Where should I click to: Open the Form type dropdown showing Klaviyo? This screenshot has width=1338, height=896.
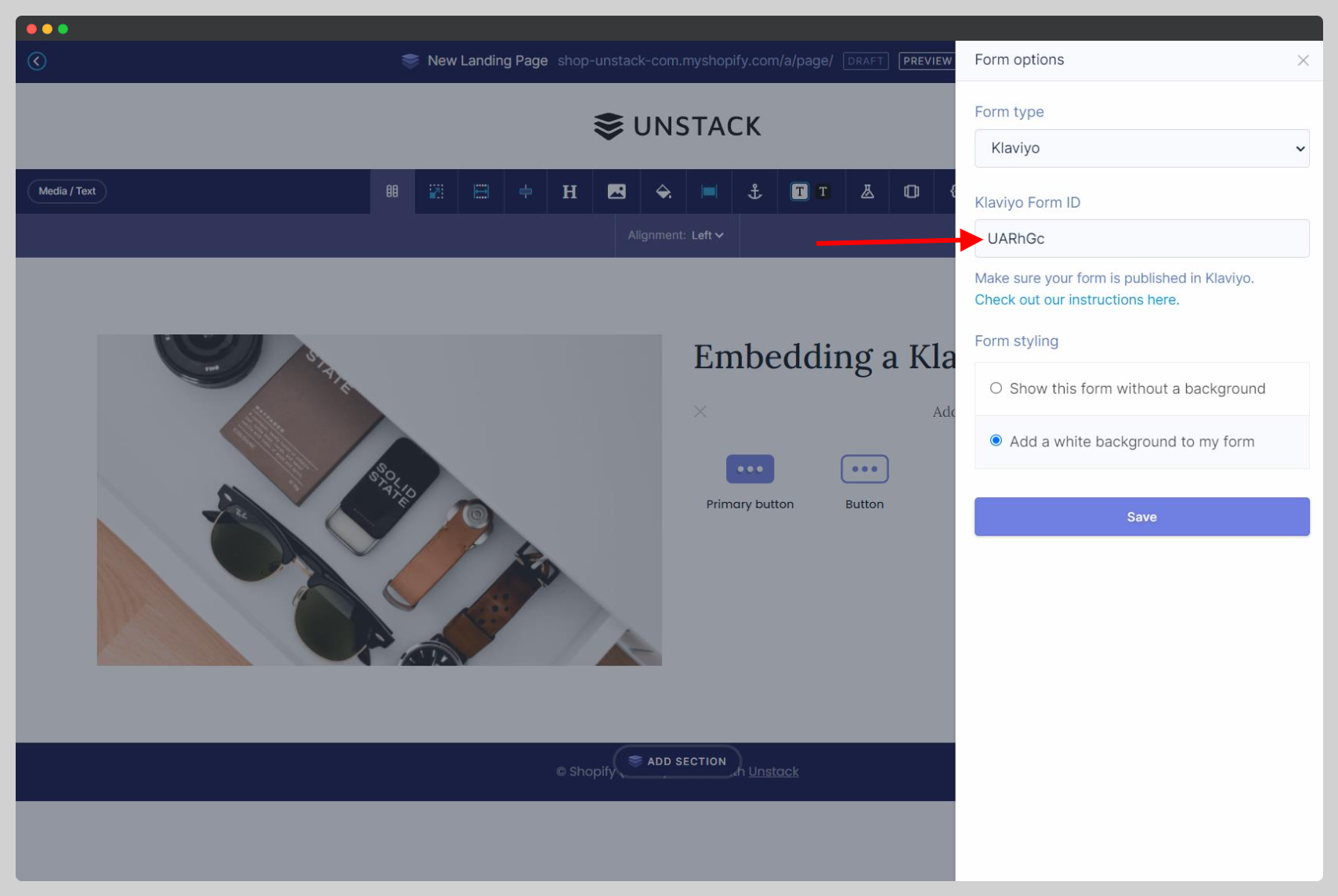pos(1141,148)
